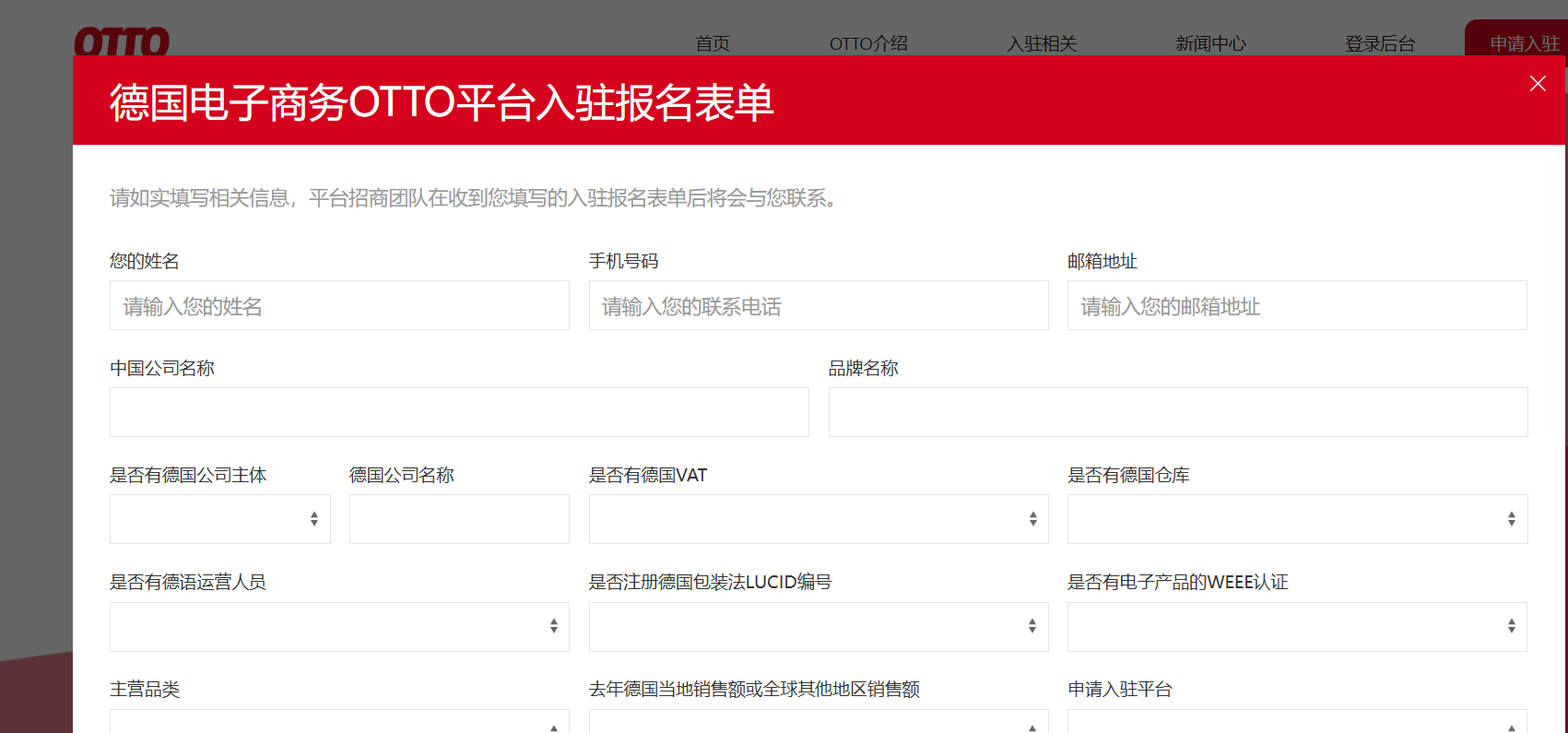Open the 申请入驻平台 dropdown
1568x733 pixels.
[1297, 721]
